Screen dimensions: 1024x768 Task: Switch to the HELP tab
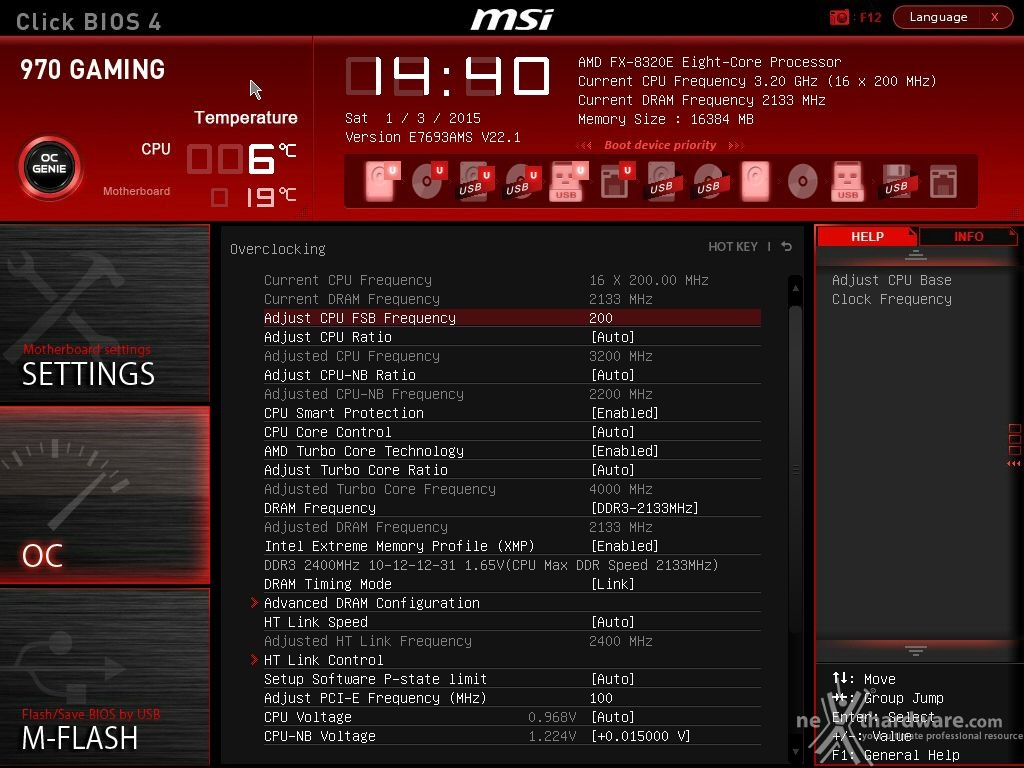pyautogui.click(x=867, y=236)
